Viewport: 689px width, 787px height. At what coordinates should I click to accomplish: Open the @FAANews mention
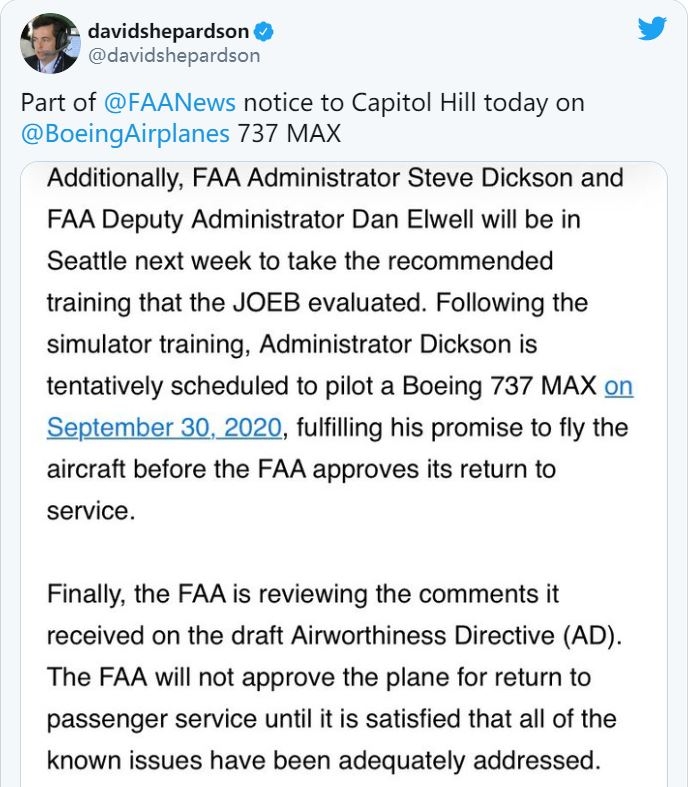(170, 103)
